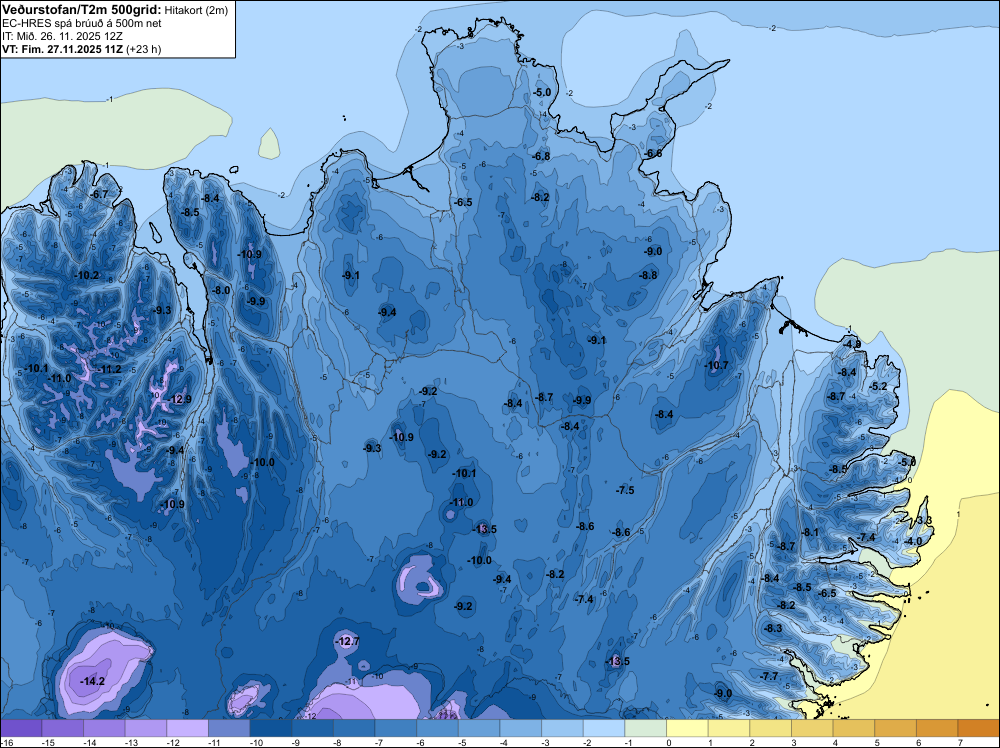Click the -10.2 temperature value
This screenshot has height=748, width=1000.
coord(87,275)
